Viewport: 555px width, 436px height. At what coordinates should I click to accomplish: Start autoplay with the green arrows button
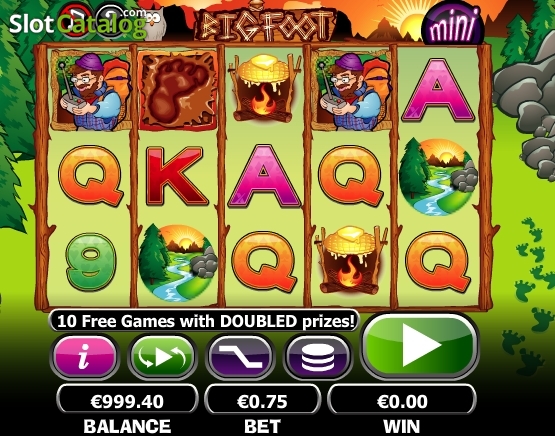[162, 357]
